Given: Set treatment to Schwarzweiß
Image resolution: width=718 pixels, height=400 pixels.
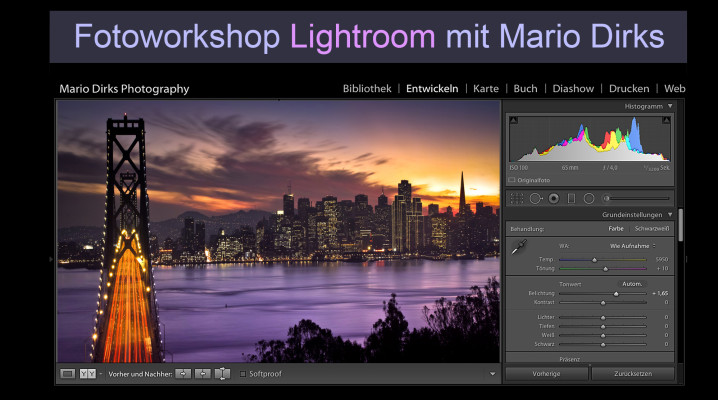Looking at the screenshot, I should click(652, 228).
